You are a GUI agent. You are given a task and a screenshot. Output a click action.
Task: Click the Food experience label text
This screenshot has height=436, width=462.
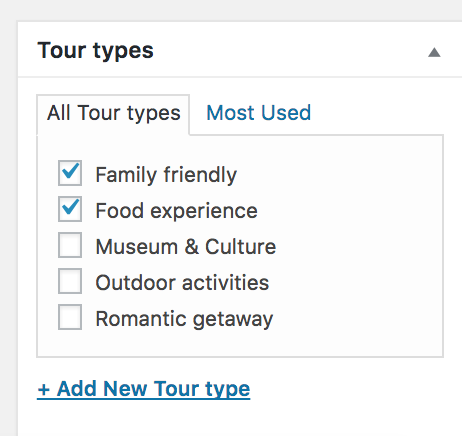click(176, 211)
